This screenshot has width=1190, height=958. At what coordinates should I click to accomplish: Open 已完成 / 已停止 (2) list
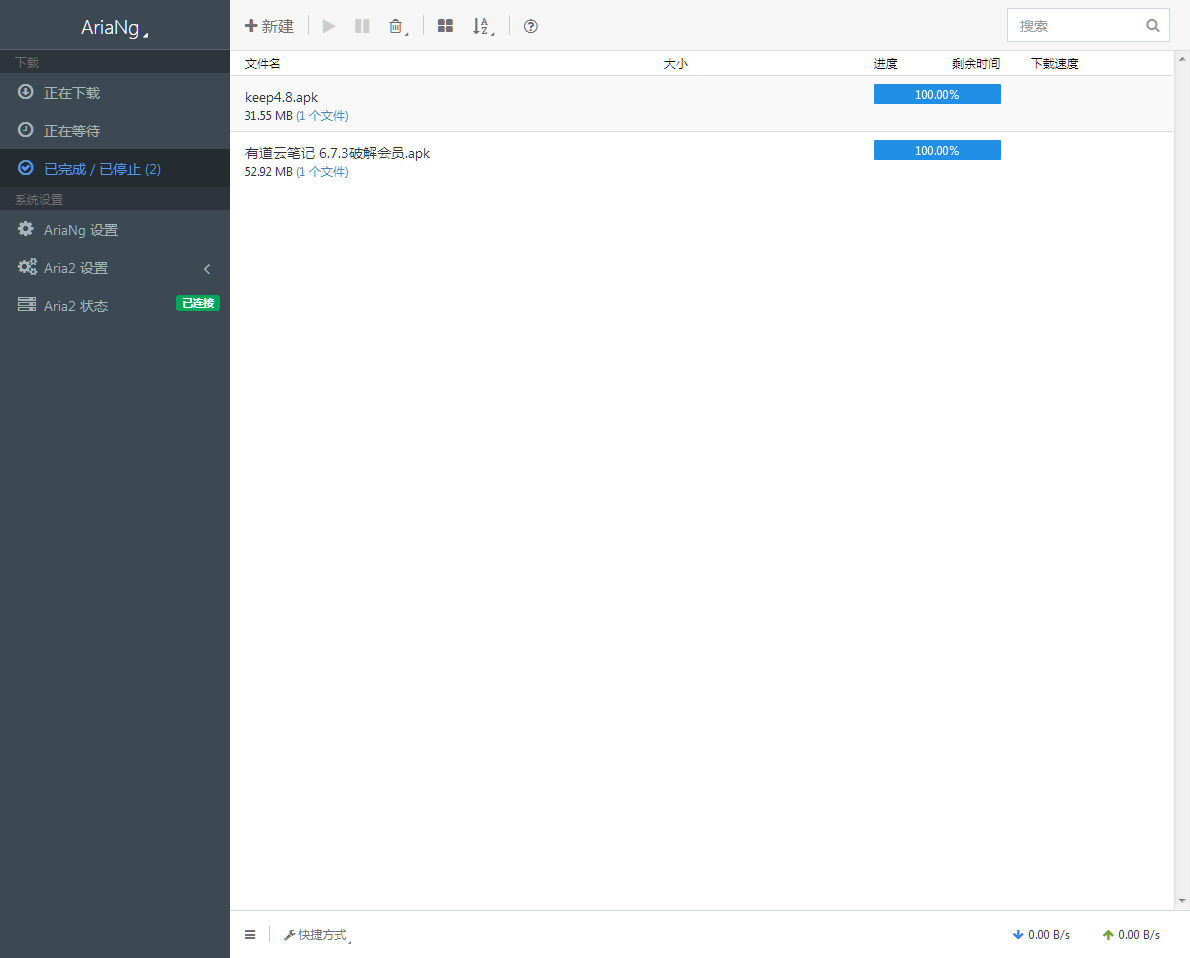pos(115,169)
